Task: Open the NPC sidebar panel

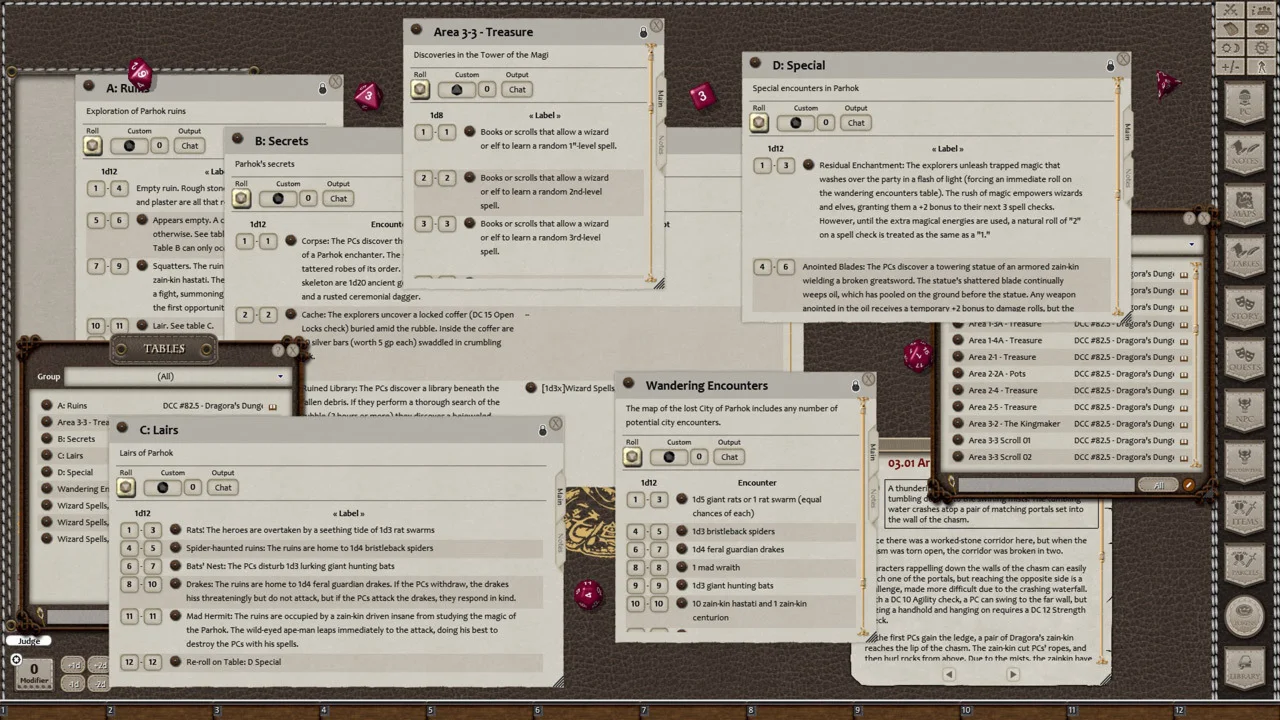Action: tap(1244, 409)
